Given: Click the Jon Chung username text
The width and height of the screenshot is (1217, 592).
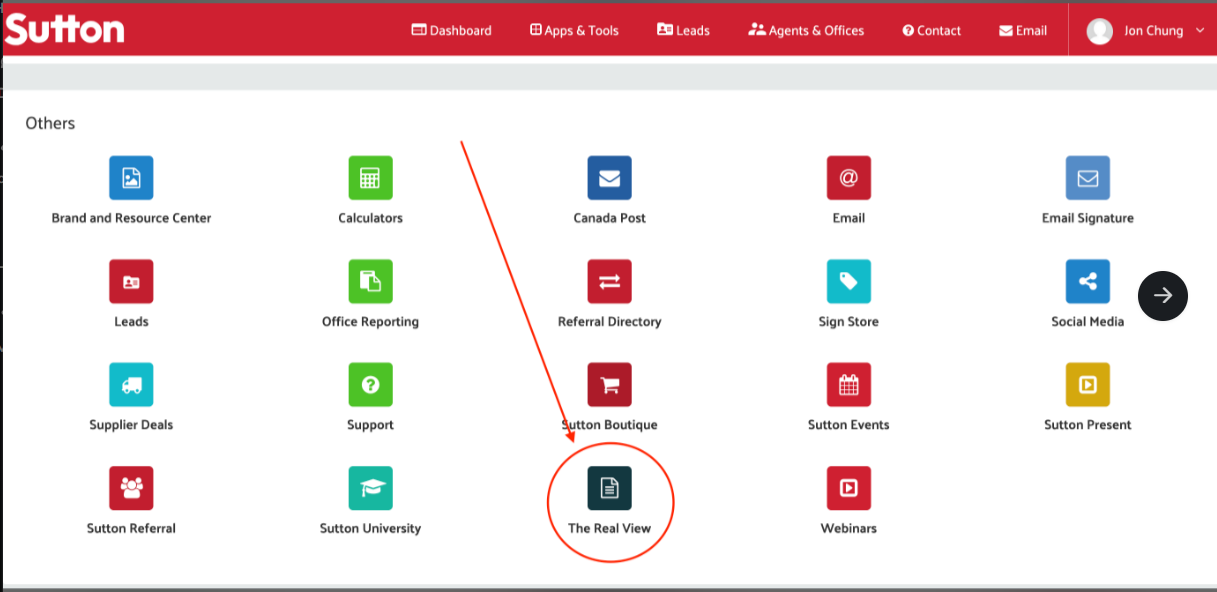Looking at the screenshot, I should coord(1153,31).
